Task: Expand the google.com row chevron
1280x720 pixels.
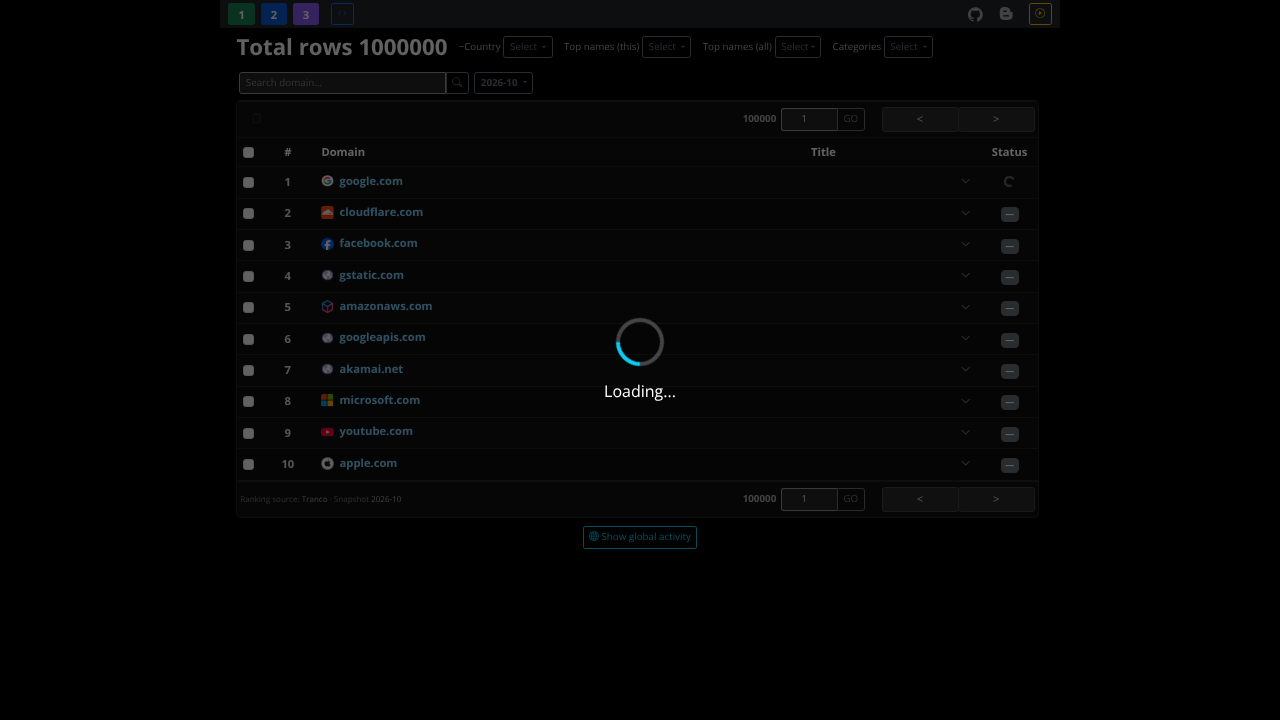Action: [965, 181]
